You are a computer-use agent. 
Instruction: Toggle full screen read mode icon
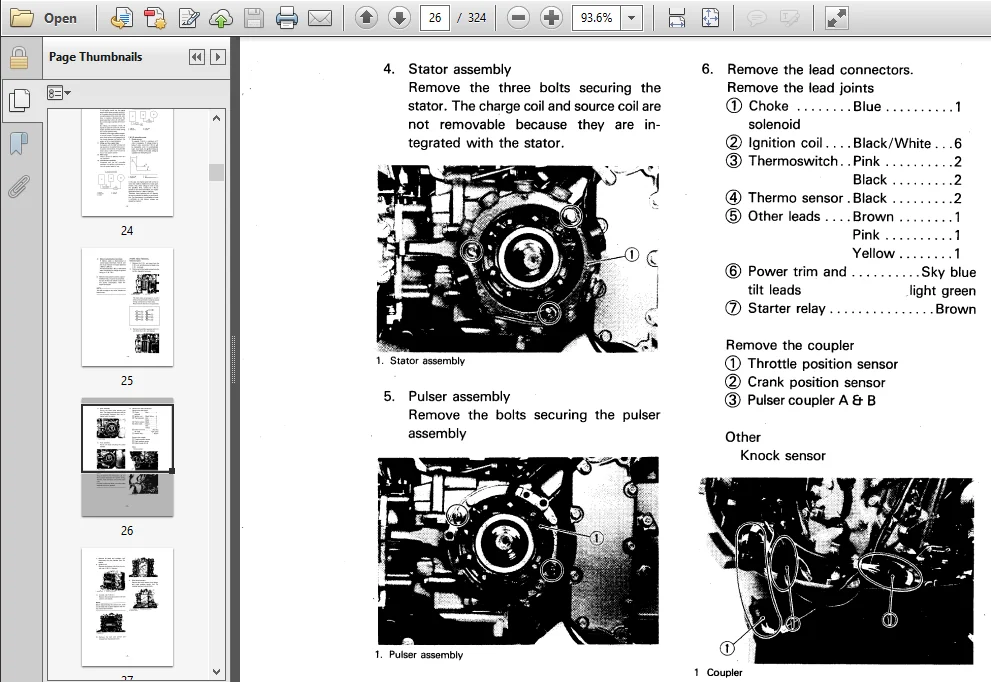coord(837,18)
